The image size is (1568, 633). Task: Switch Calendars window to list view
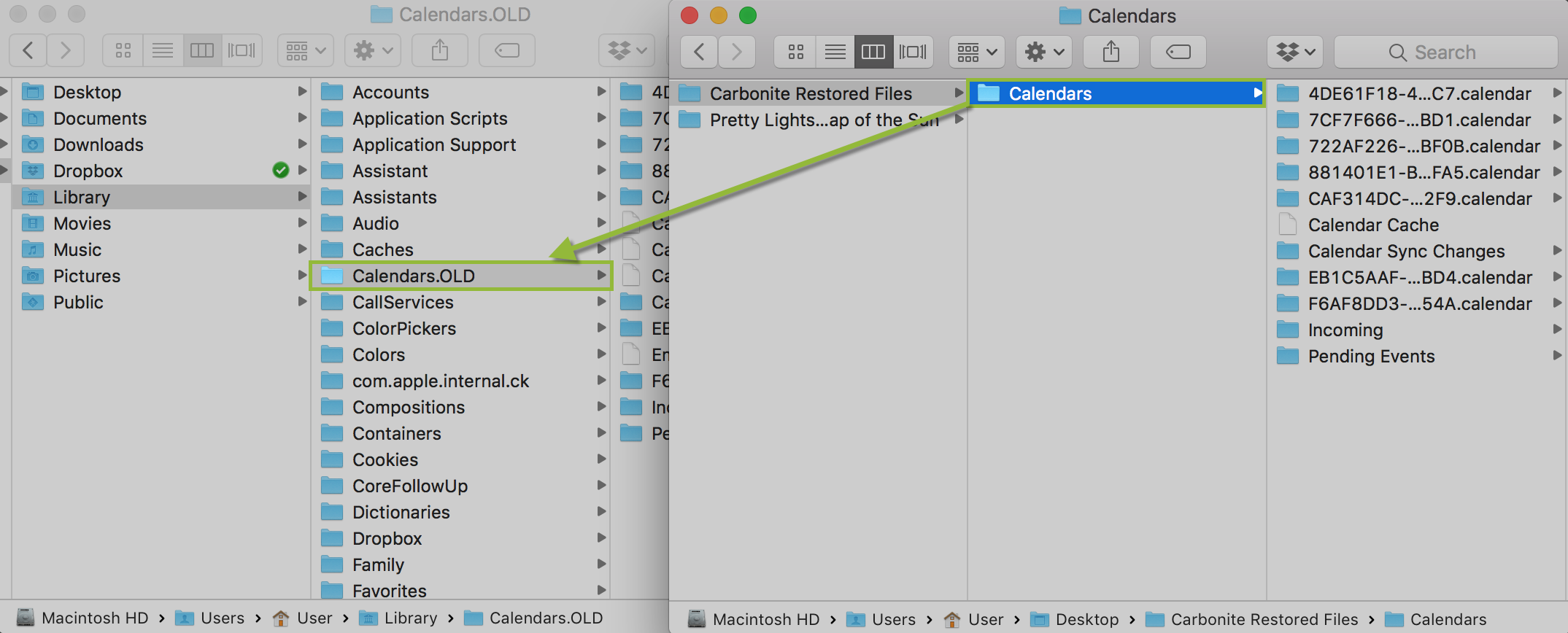[x=835, y=52]
